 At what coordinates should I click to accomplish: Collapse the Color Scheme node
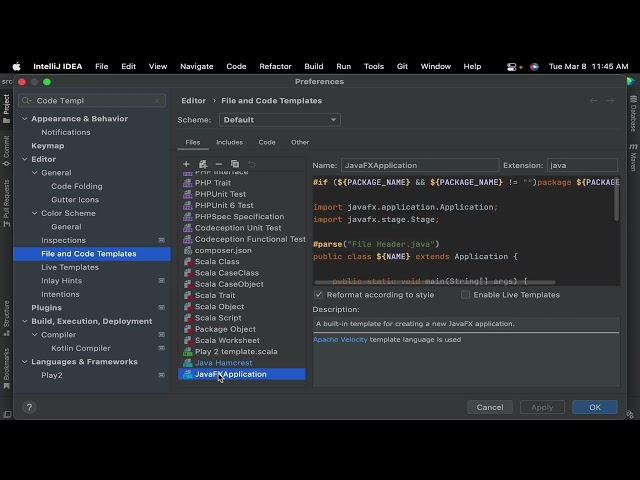pyautogui.click(x=35, y=213)
